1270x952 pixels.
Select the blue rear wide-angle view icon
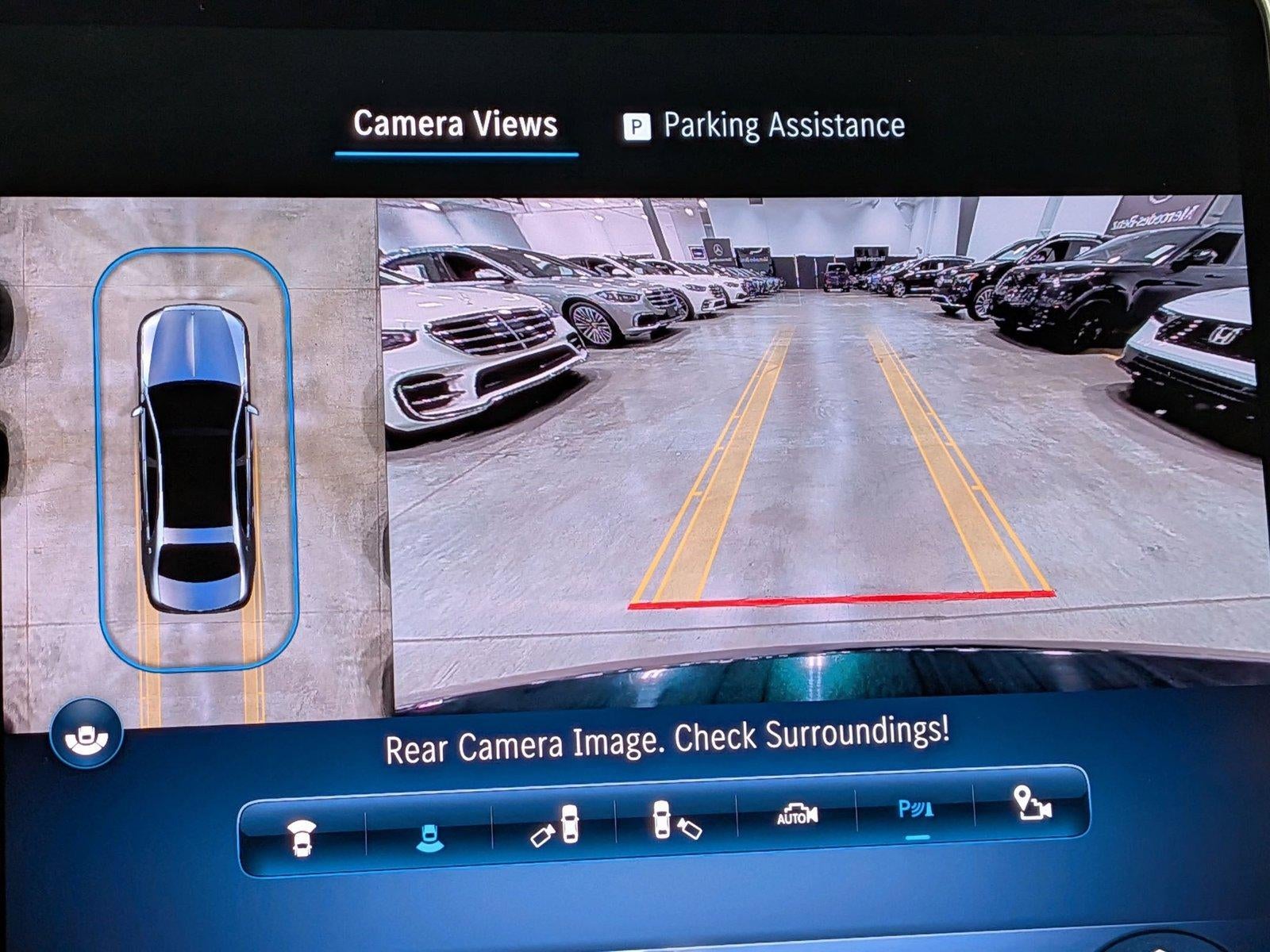(429, 836)
